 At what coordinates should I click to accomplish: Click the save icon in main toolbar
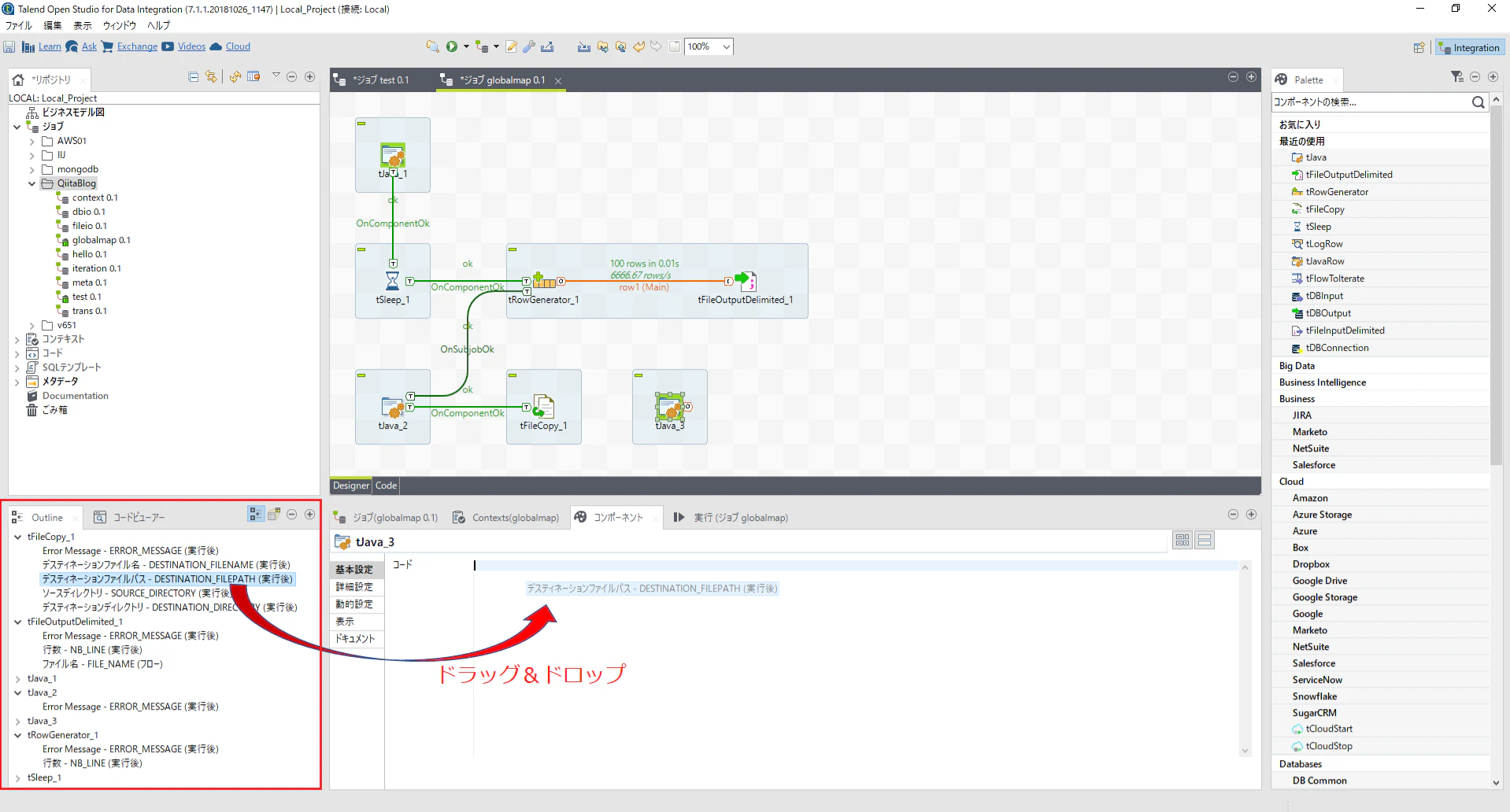coord(9,47)
